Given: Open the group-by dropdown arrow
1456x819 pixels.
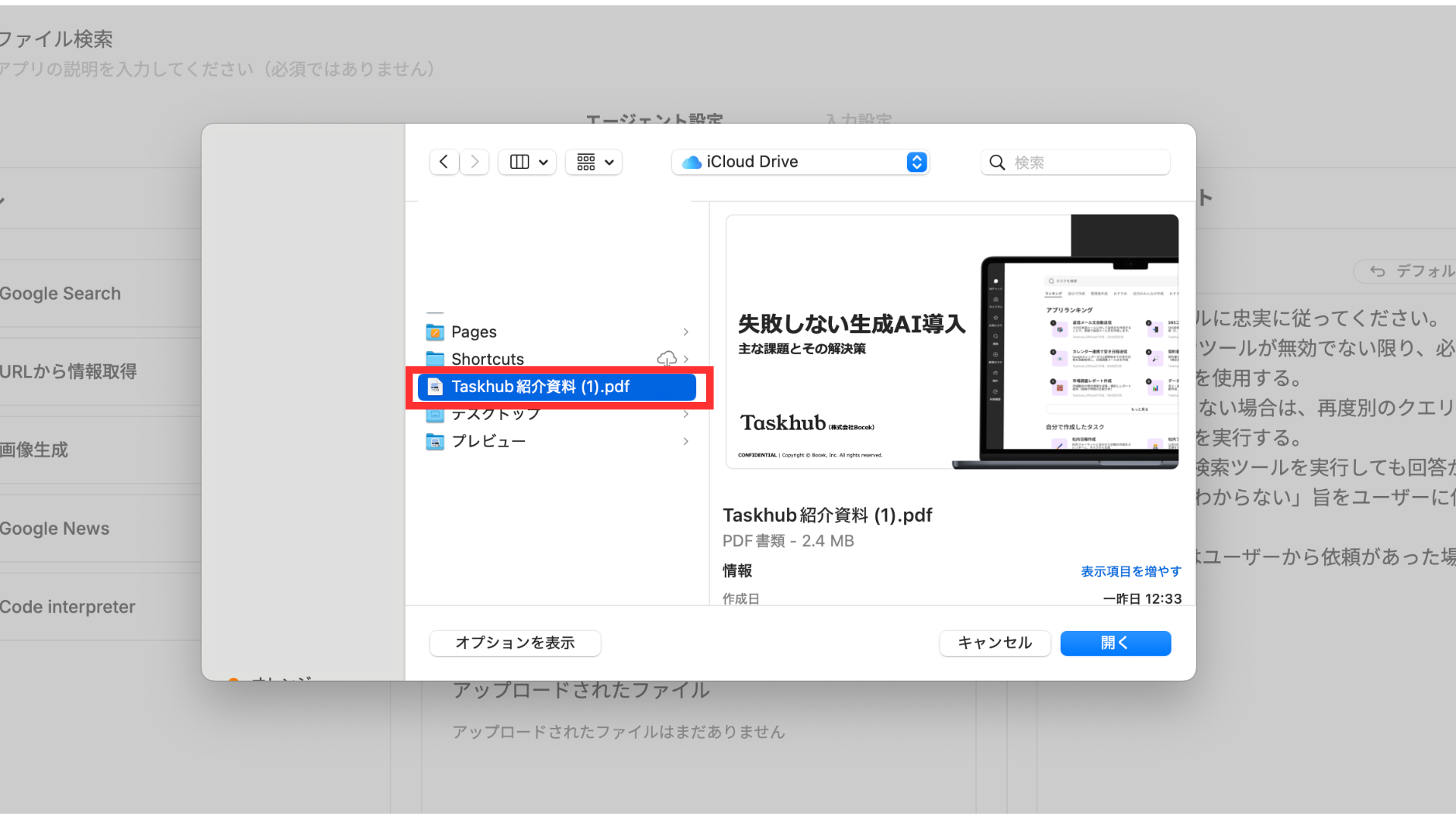Looking at the screenshot, I should (x=609, y=162).
